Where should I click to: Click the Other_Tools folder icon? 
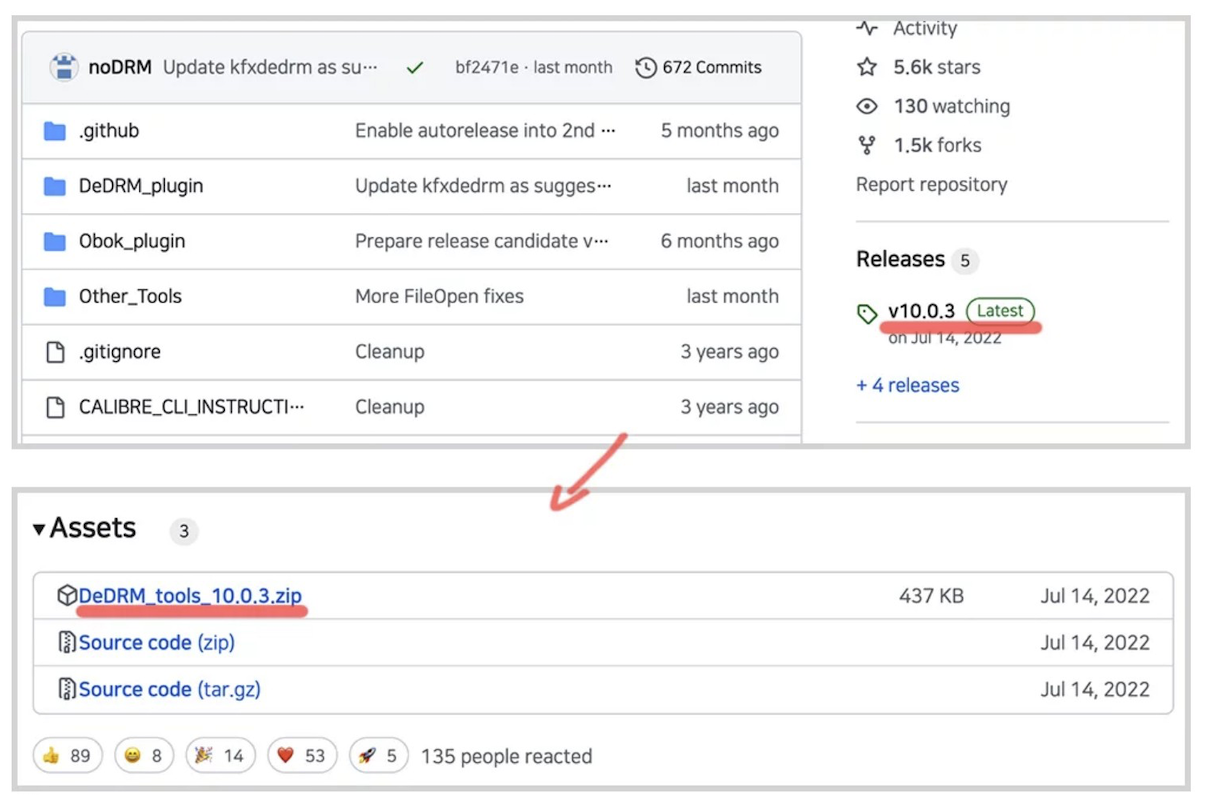pyautogui.click(x=55, y=296)
